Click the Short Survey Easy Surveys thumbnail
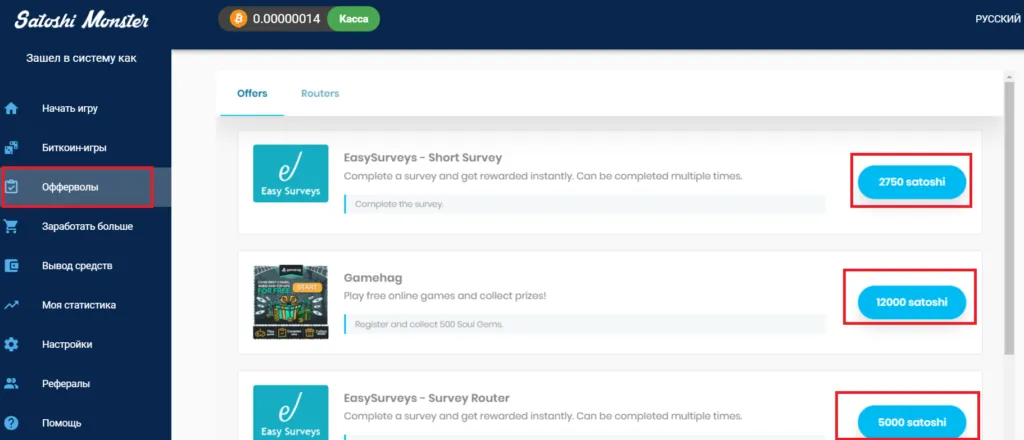The width and height of the screenshot is (1024, 440). (x=291, y=173)
